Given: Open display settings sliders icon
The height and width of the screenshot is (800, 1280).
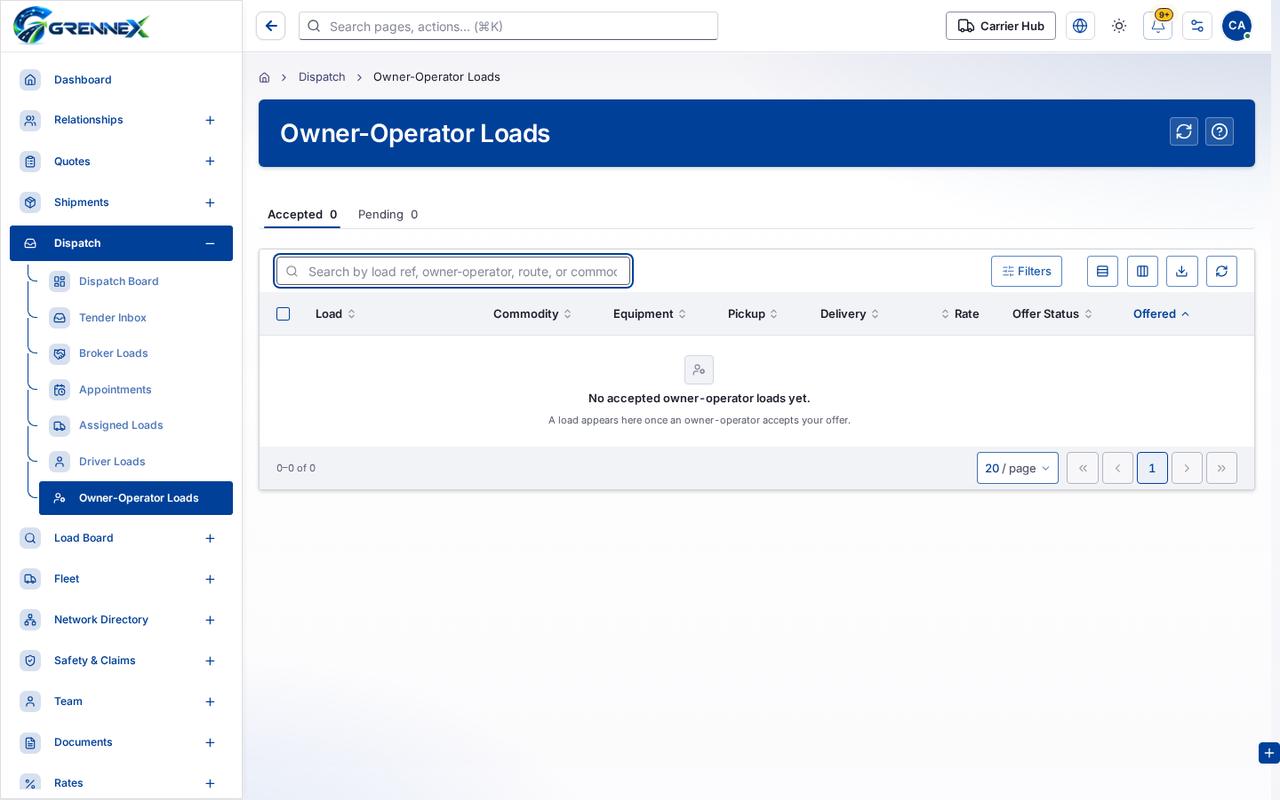Looking at the screenshot, I should tap(1197, 26).
